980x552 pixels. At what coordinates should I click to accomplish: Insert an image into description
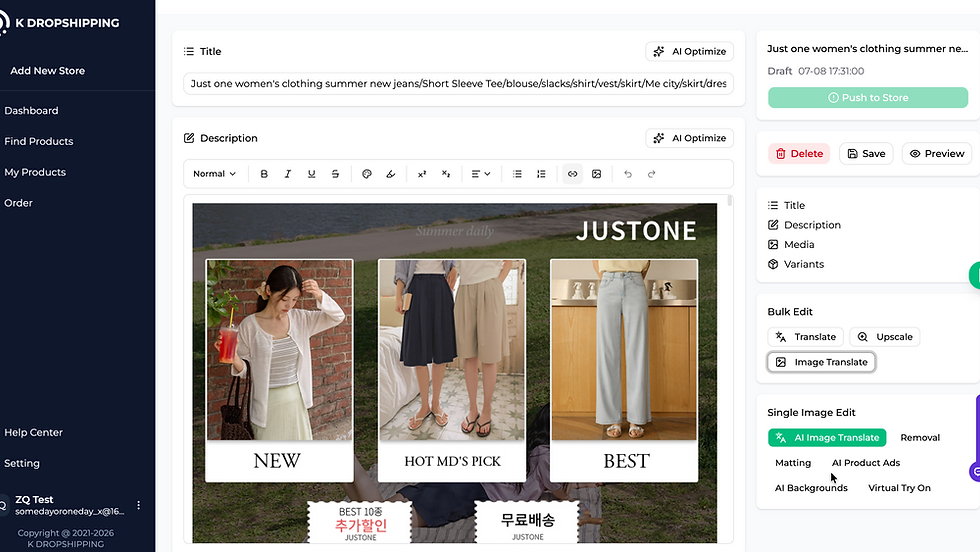coord(596,174)
